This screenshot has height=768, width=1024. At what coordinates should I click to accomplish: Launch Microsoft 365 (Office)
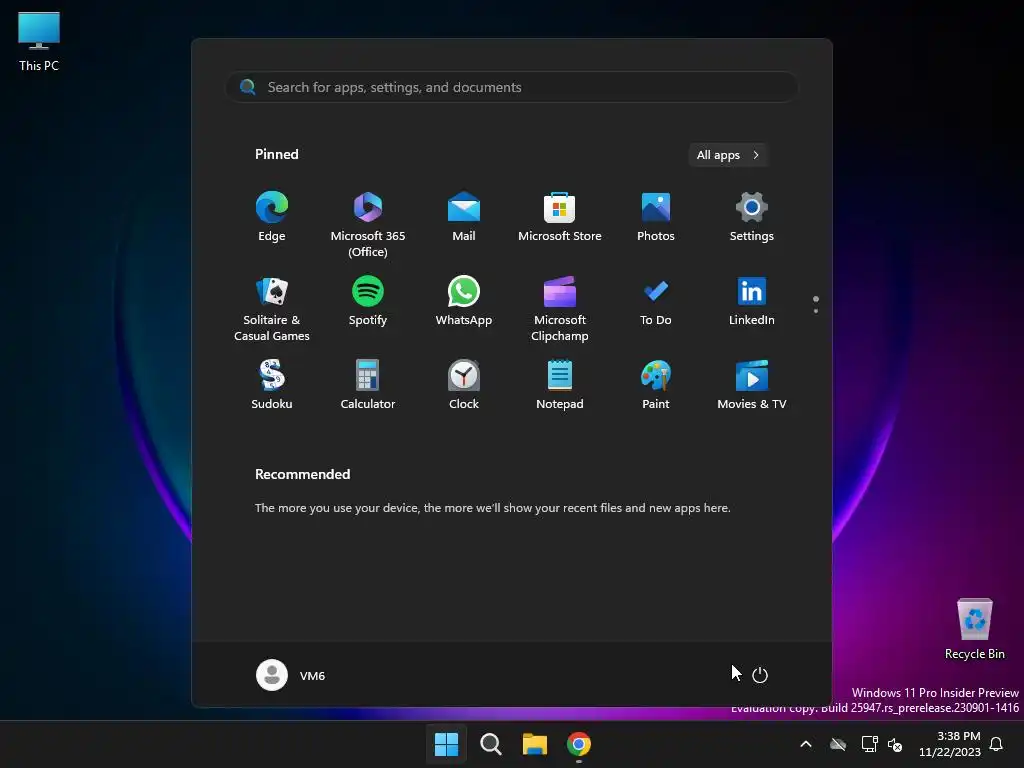368,224
